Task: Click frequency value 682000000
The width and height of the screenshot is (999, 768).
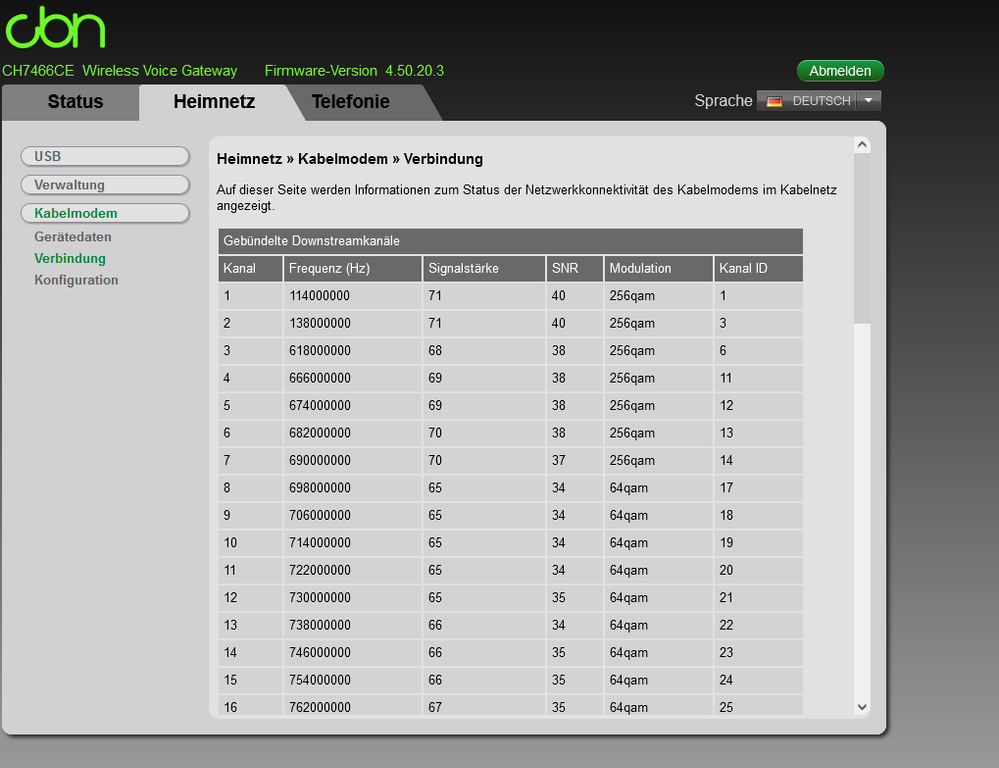Action: pyautogui.click(x=320, y=433)
